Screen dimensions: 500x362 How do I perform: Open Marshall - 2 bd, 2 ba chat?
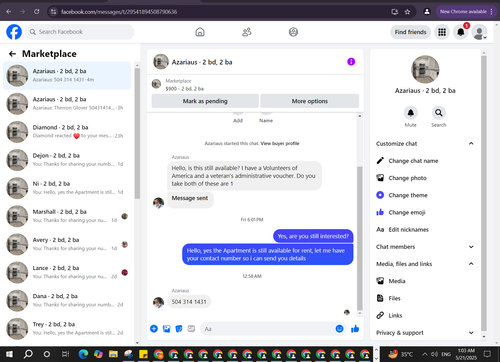67,216
